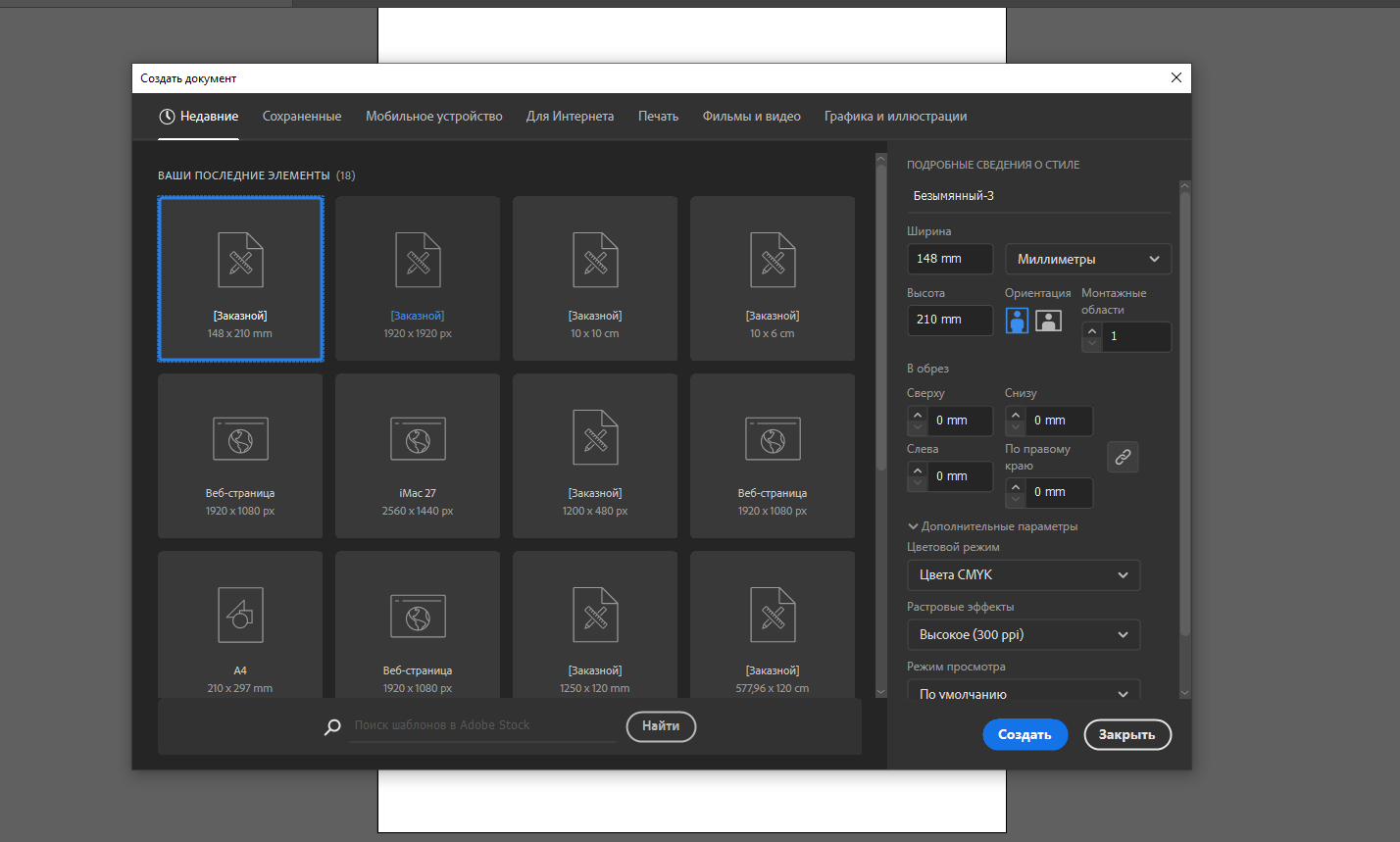The image size is (1400, 842).
Task: Increase the По правому краю bleed value
Action: 1015,485
